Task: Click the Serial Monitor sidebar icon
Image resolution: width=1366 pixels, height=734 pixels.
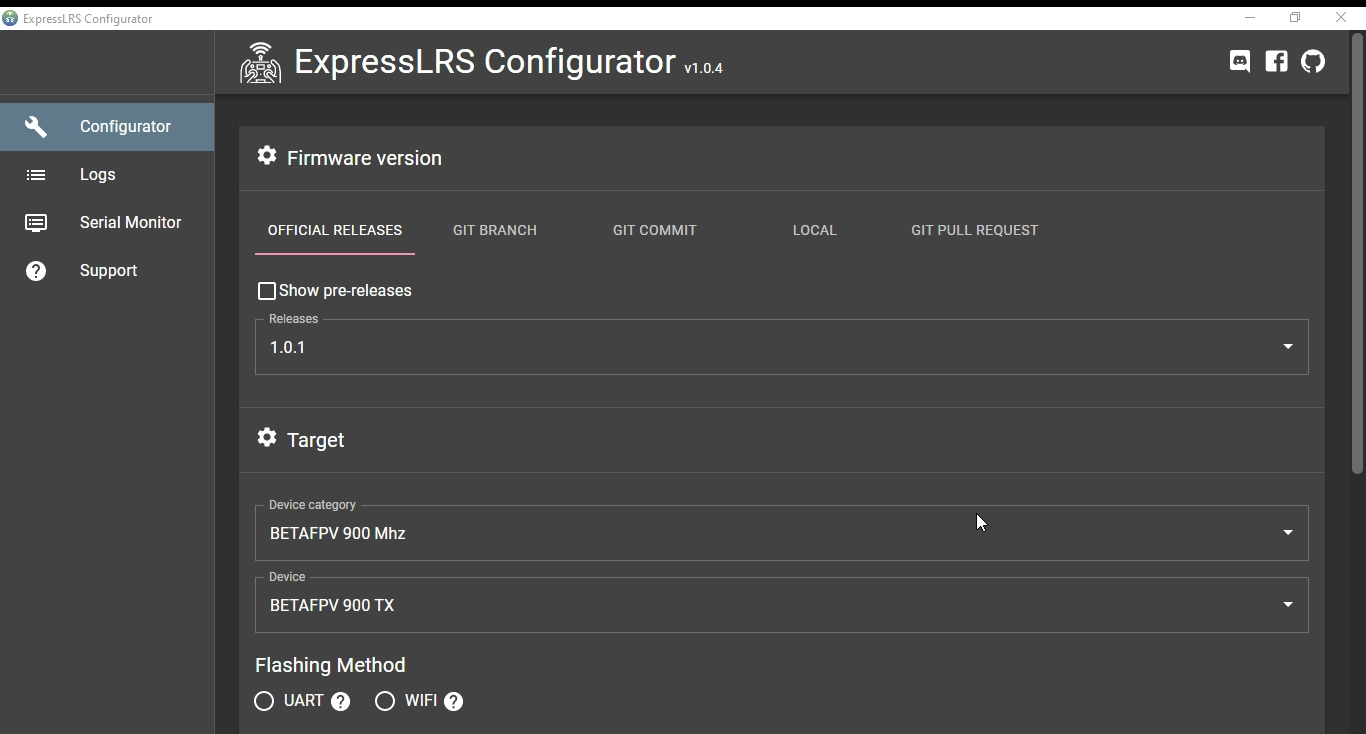Action: click(36, 223)
